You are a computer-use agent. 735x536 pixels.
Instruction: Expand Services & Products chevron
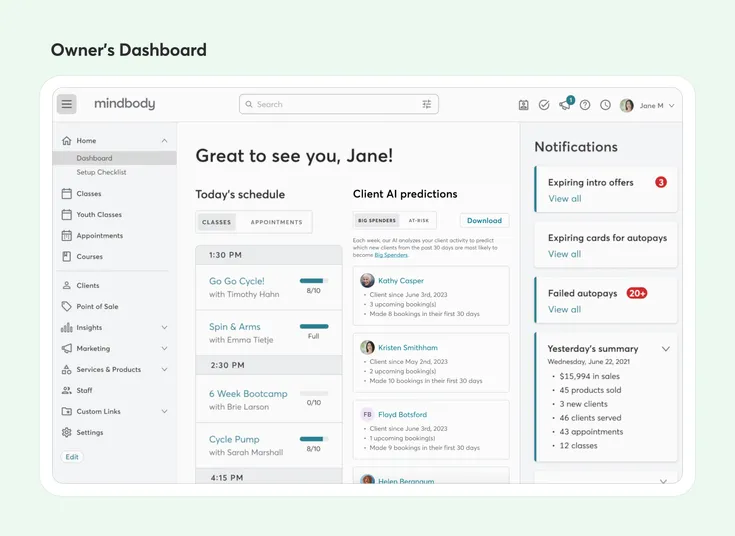click(165, 370)
